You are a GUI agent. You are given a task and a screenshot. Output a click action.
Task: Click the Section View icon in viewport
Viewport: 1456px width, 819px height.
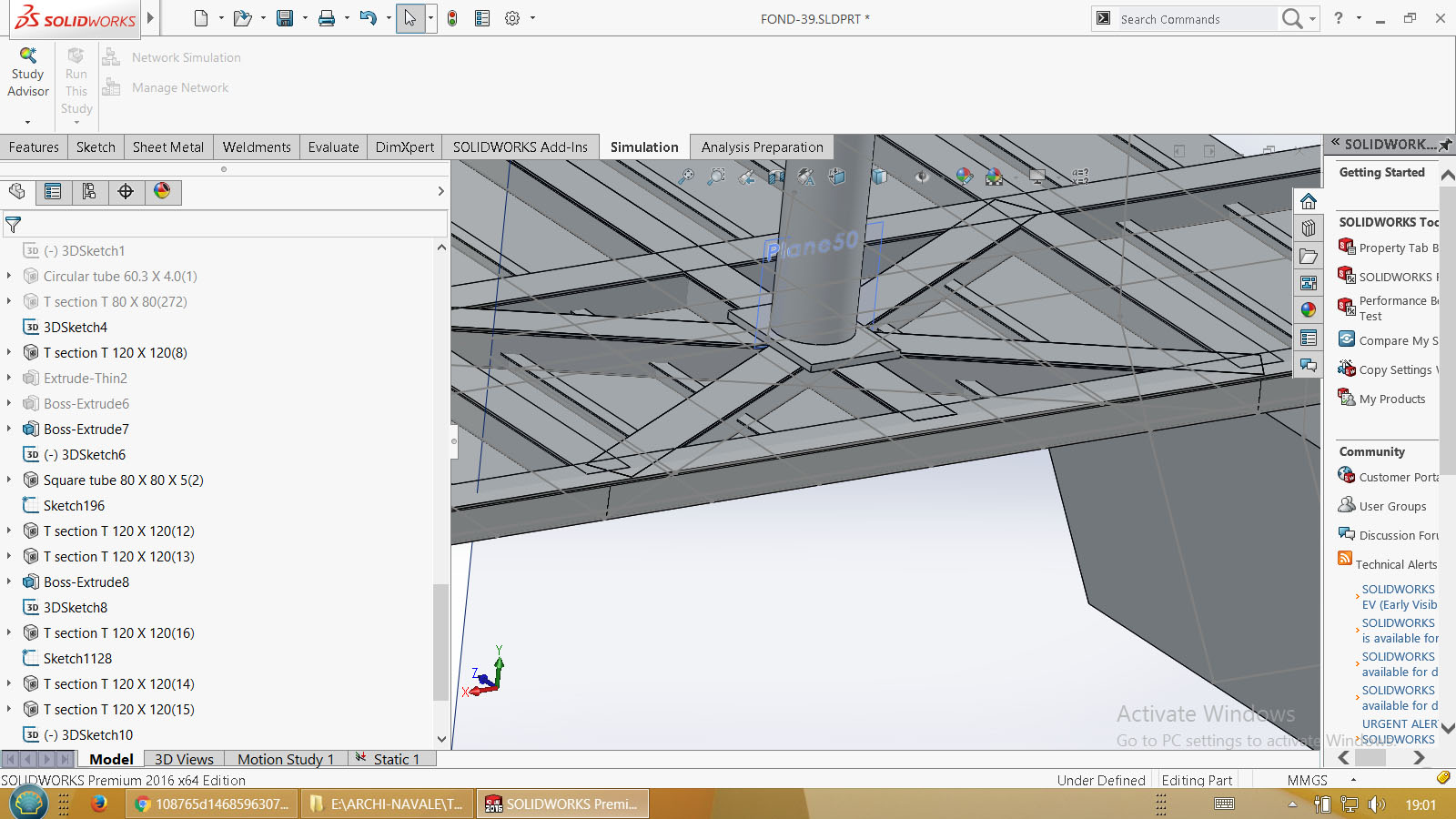coord(775,177)
